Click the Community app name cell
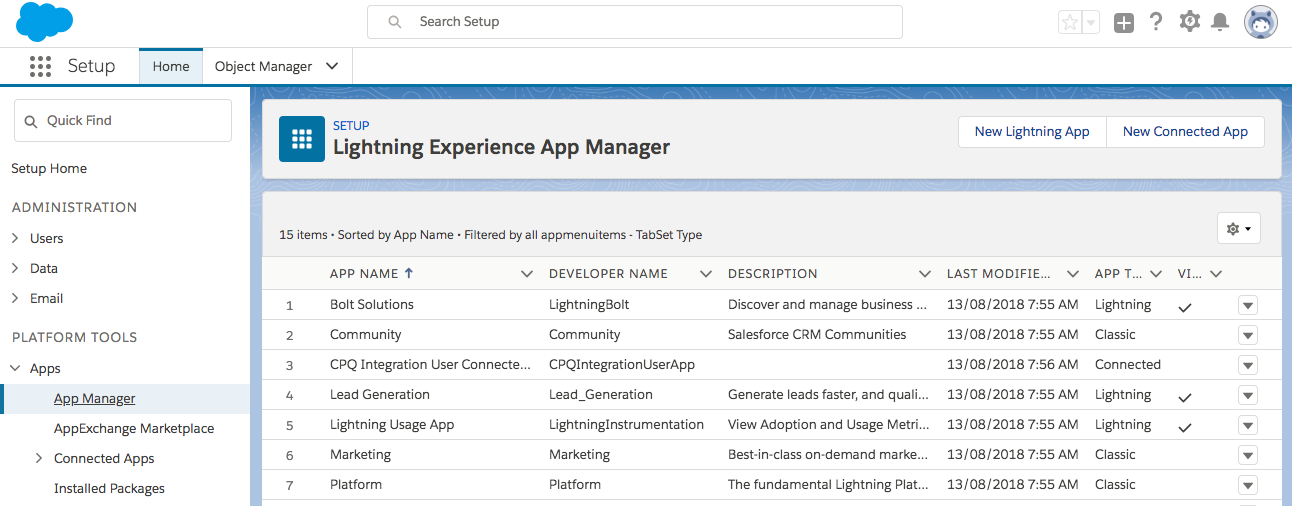Screen dimensions: 1292x506 366,334
